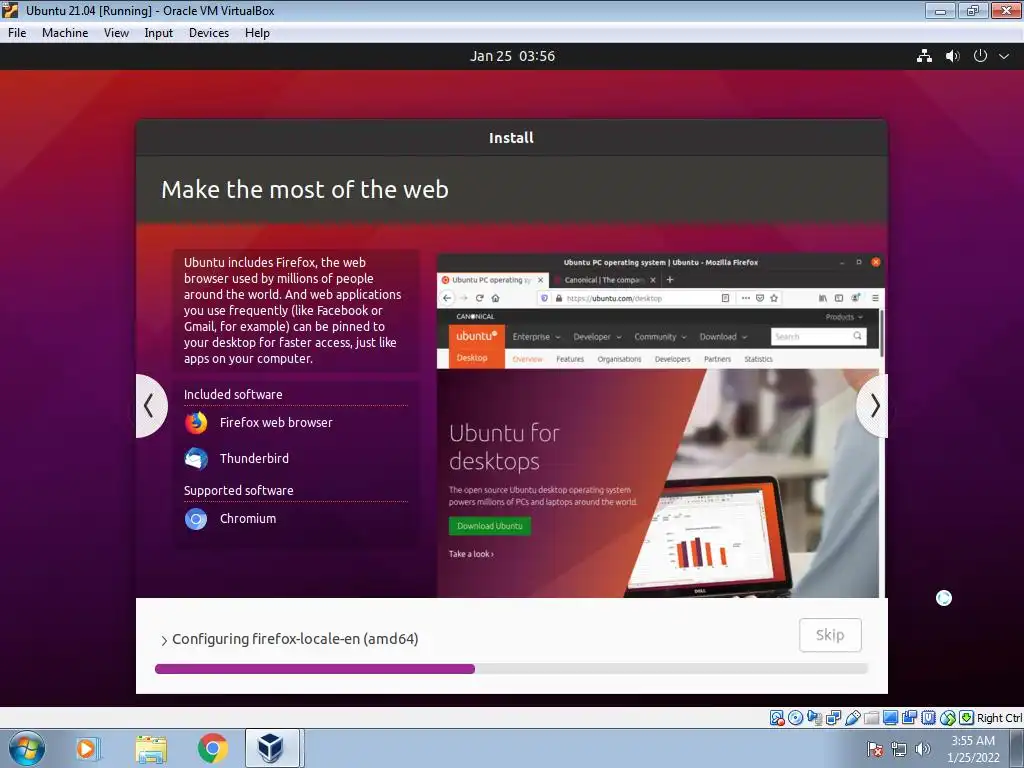Viewport: 1024px width, 768px height.
Task: Open Windows Media Player from taskbar
Action: pyautogui.click(x=87, y=748)
